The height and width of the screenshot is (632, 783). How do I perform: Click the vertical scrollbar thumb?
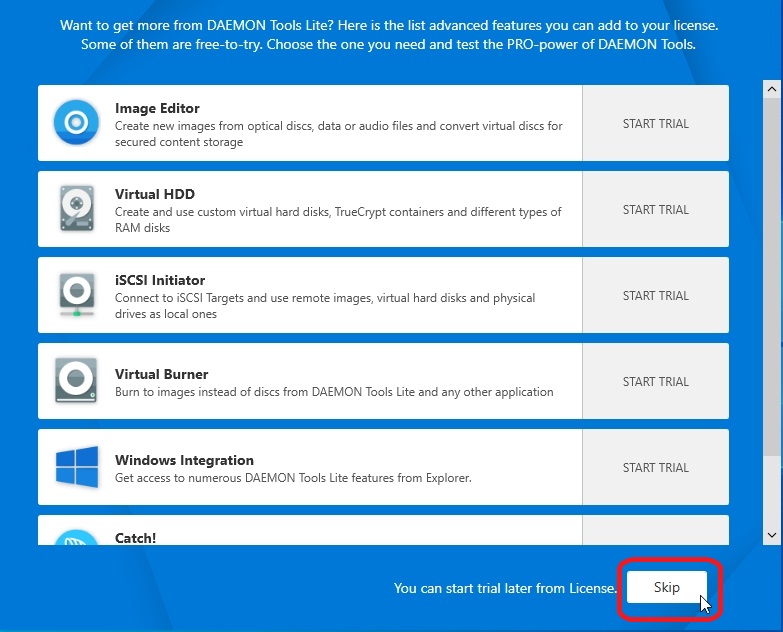(x=772, y=276)
